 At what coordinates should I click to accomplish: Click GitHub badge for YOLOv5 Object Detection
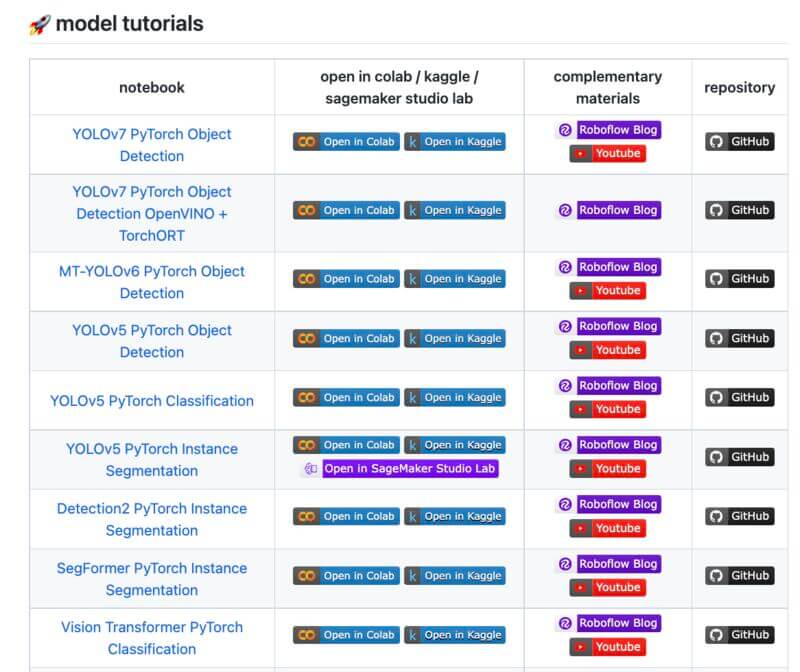(x=740, y=338)
